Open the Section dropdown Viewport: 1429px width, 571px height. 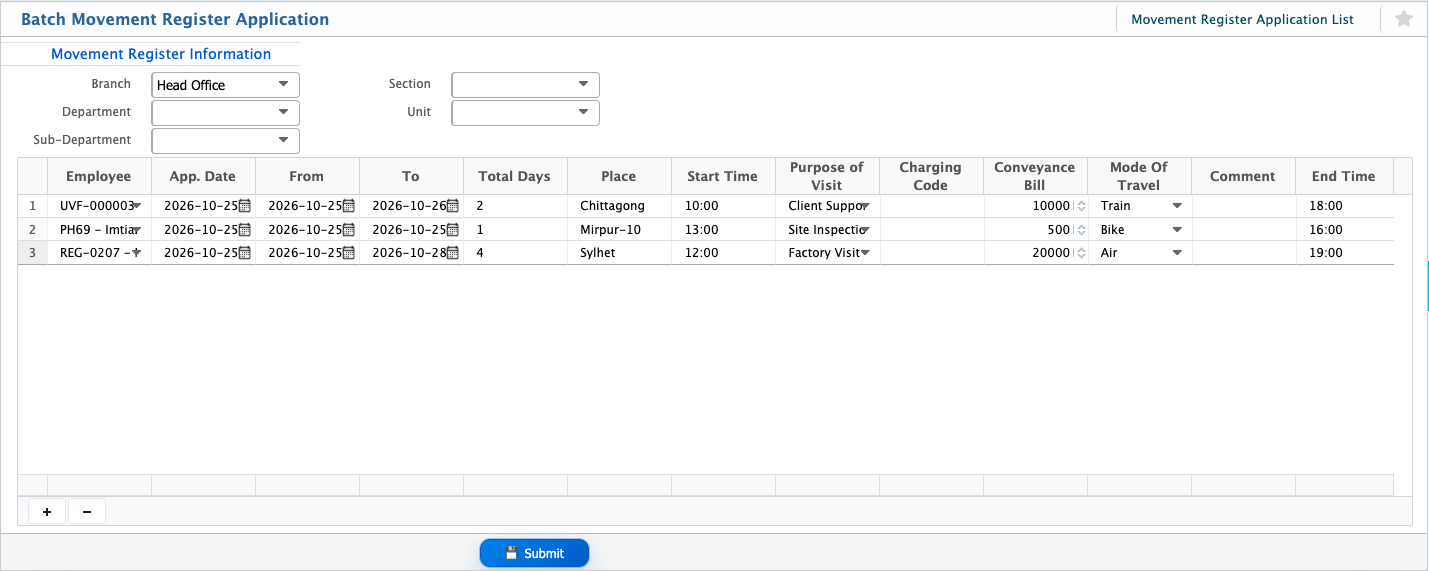[x=526, y=85]
